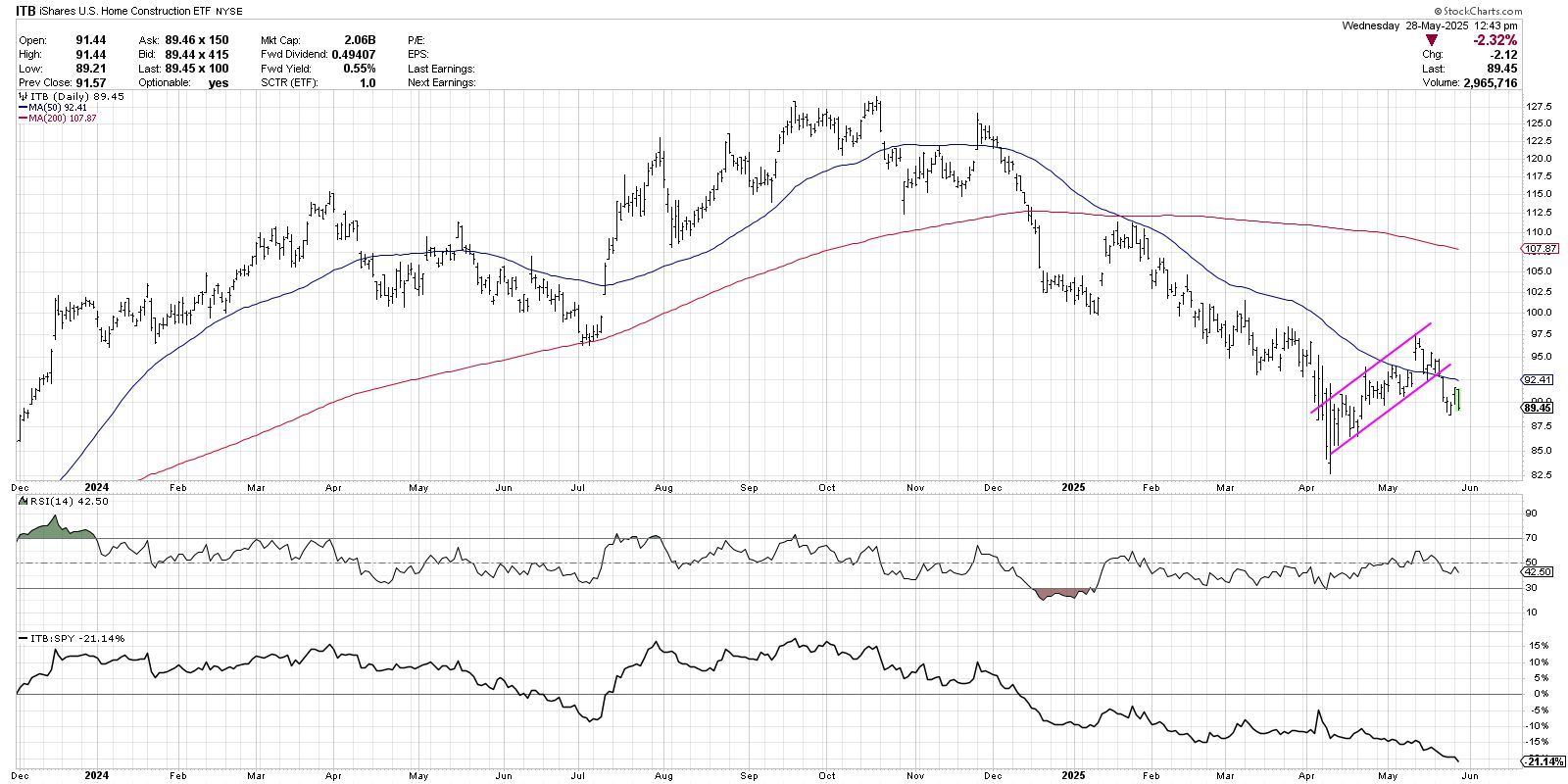The height and width of the screenshot is (784, 1568).
Task: Click the Low value 89.21
Action: pos(90,69)
